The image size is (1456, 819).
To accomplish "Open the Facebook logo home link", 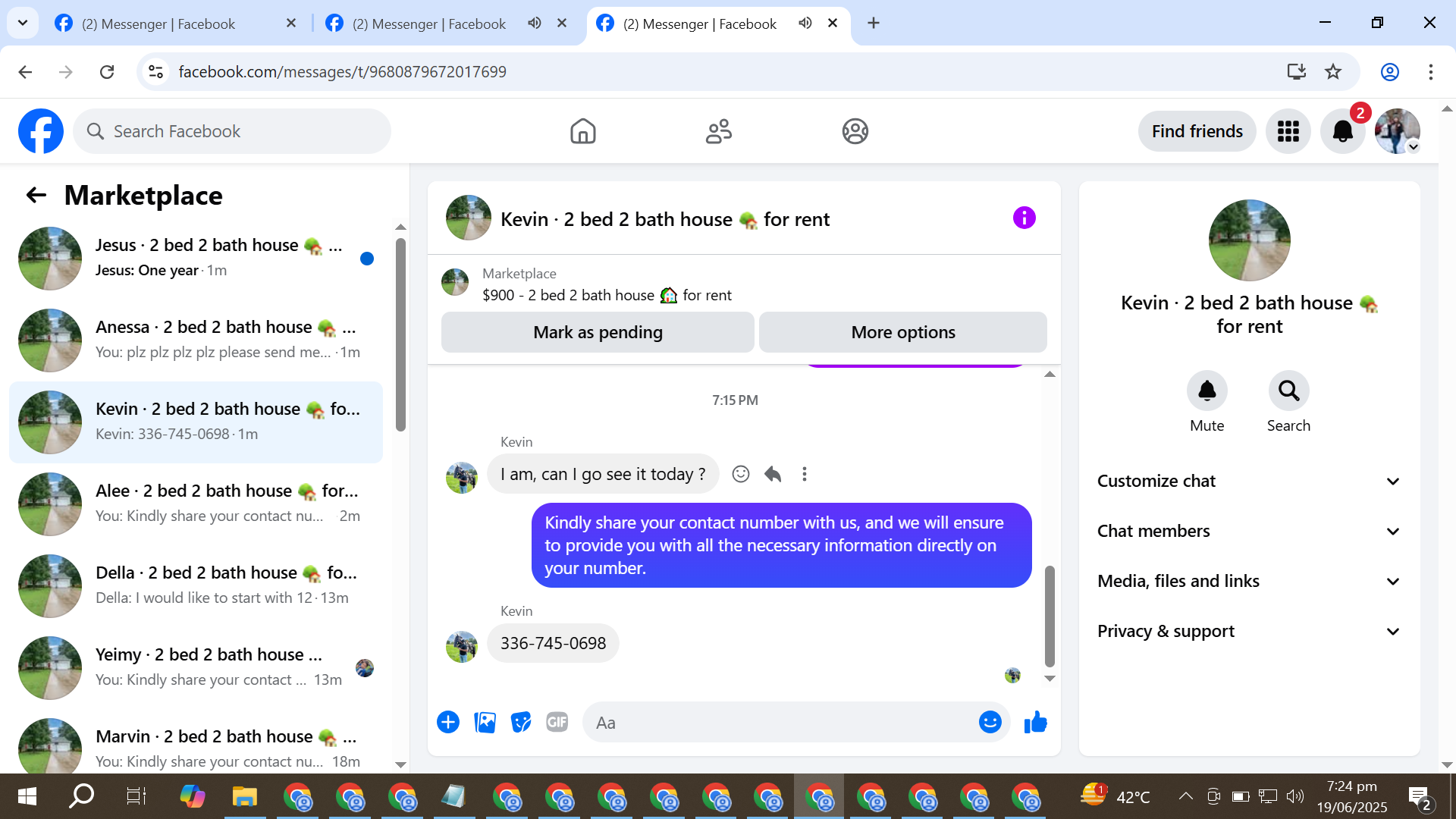I will 41,131.
